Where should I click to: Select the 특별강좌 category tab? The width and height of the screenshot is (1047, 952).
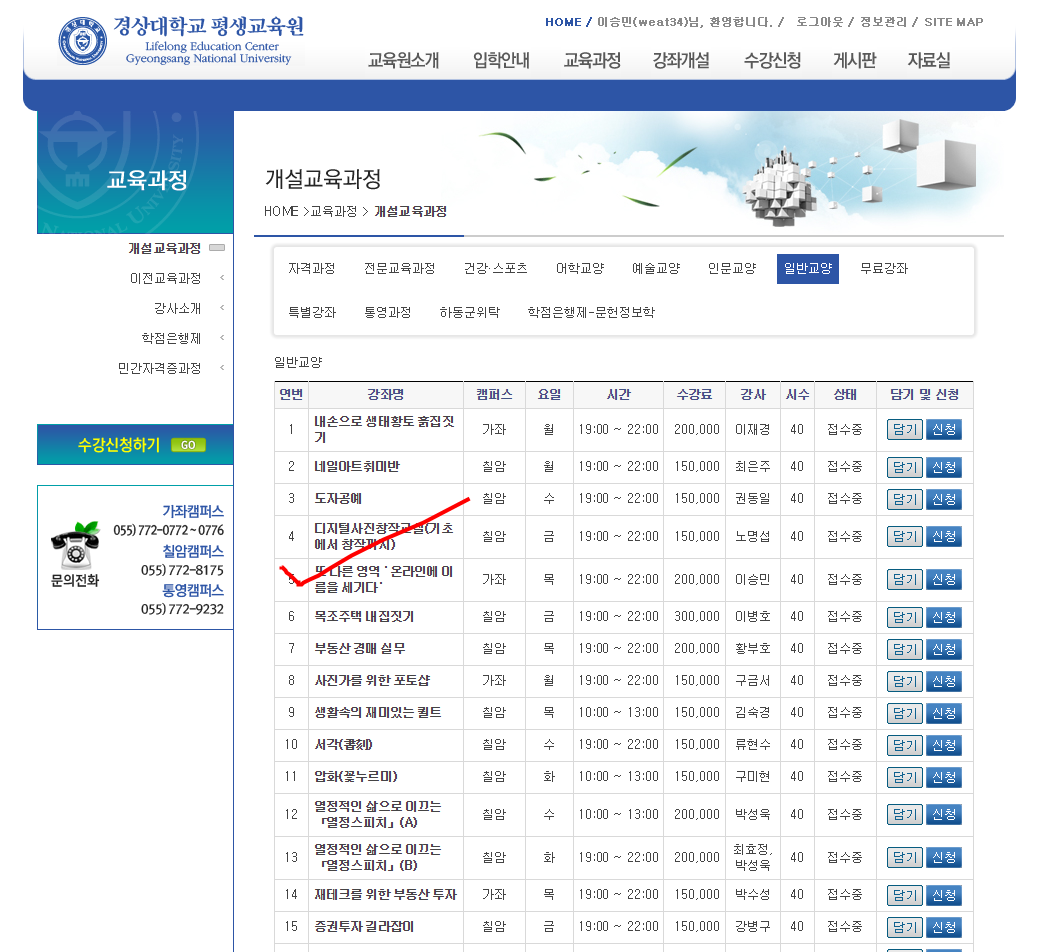coord(312,312)
